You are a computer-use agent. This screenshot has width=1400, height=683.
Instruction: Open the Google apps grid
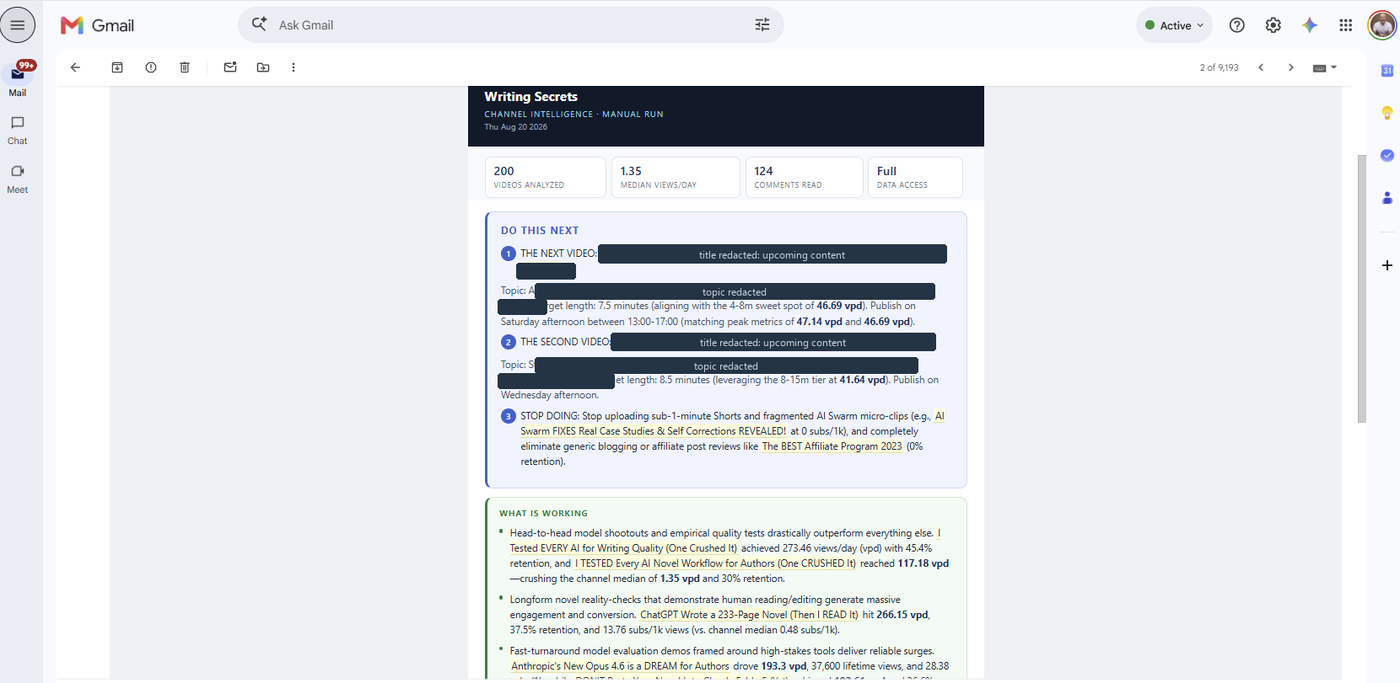[1346, 25]
